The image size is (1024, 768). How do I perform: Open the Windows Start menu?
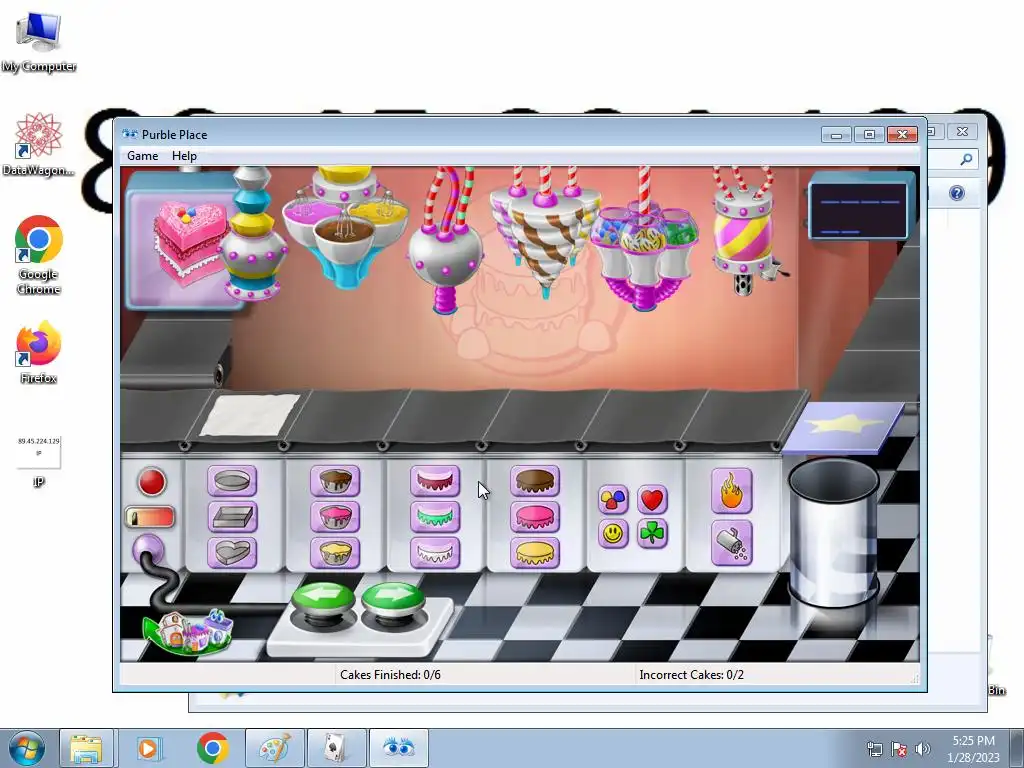25,748
